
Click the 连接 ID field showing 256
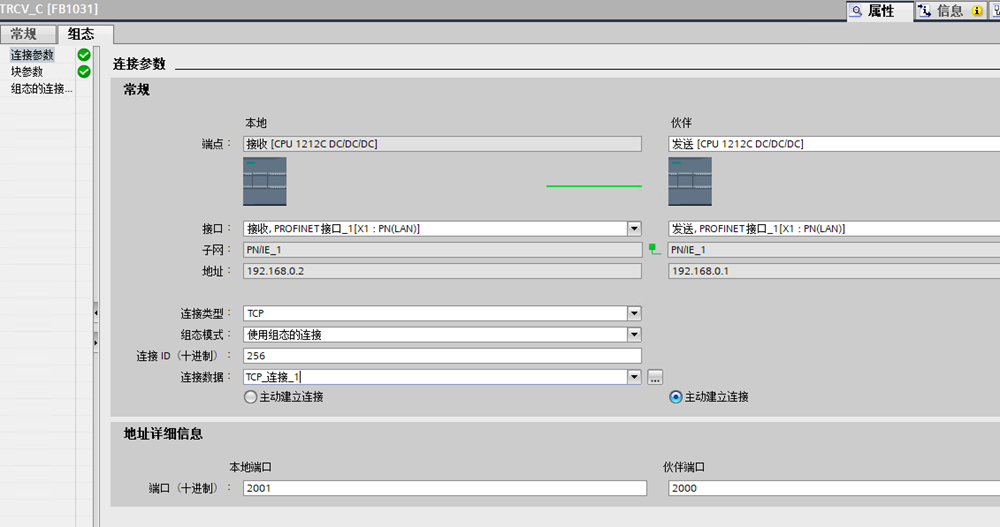pos(441,356)
